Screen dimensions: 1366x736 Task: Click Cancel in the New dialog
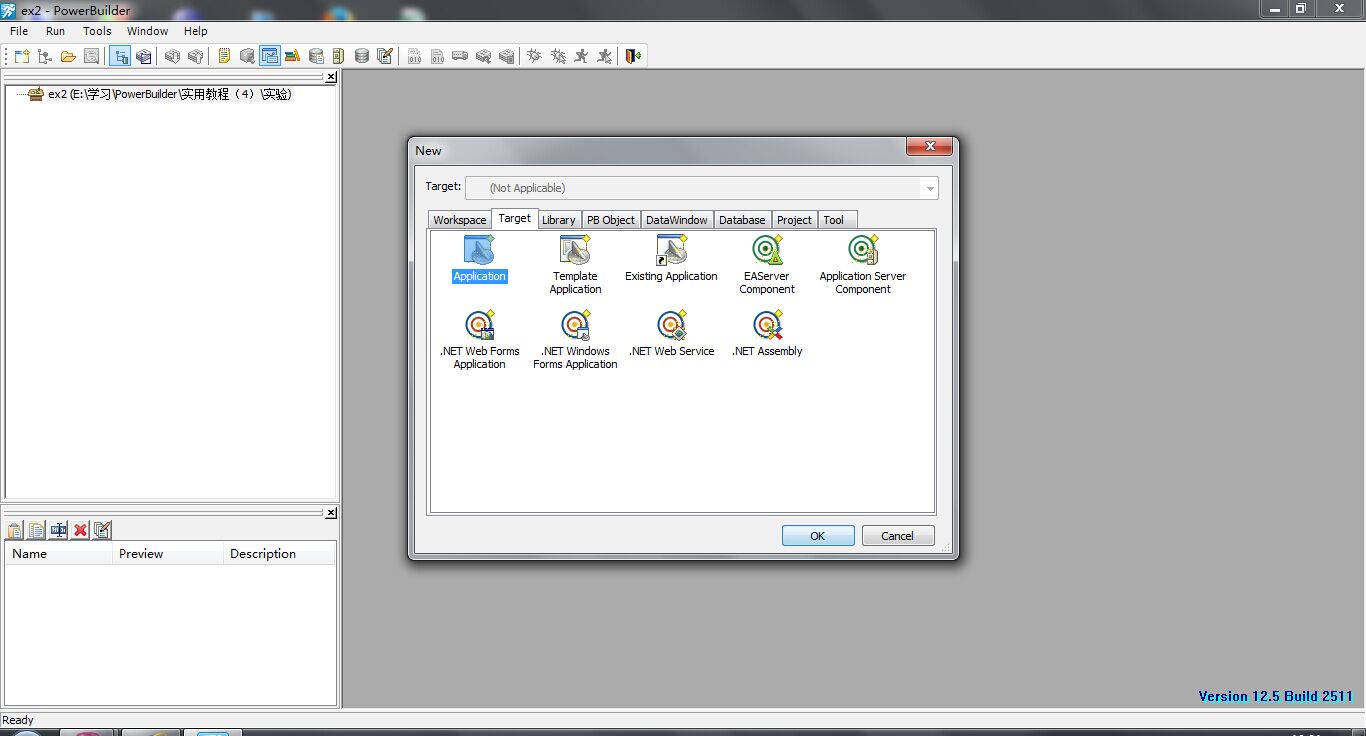(x=898, y=536)
